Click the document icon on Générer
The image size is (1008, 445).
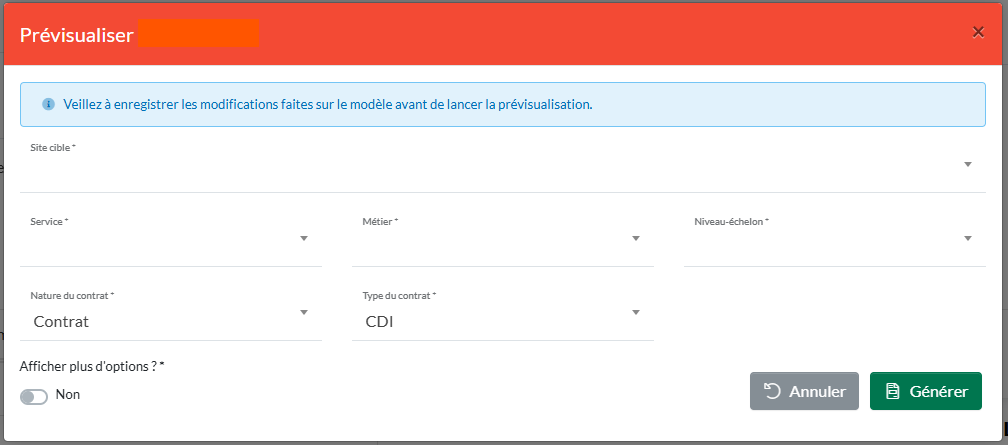(893, 391)
